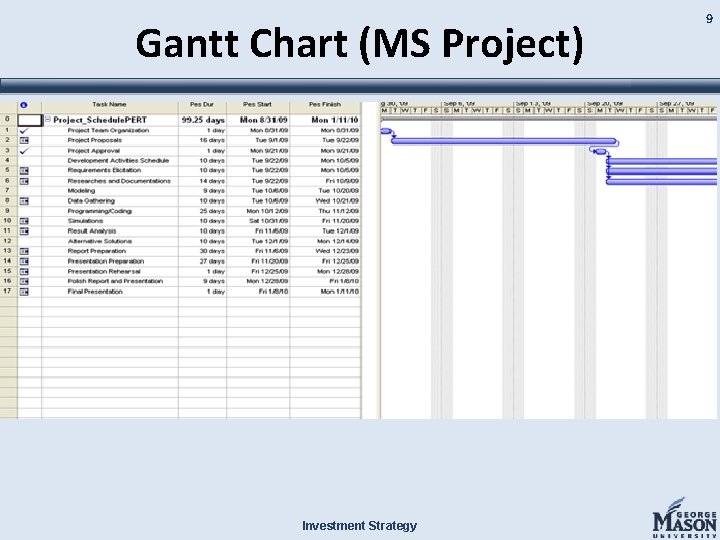Select the Presentation Preparation task name
This screenshot has height=540, width=720.
[106, 261]
